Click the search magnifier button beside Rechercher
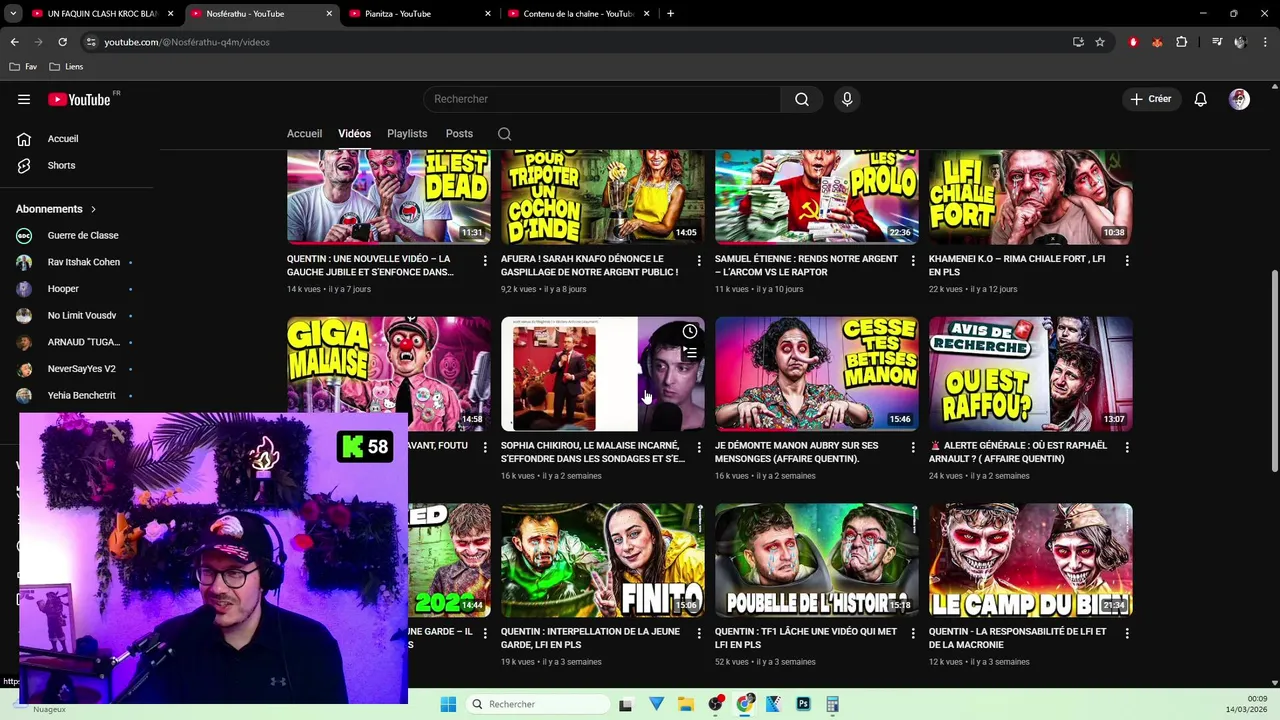This screenshot has width=1280, height=720. click(802, 99)
